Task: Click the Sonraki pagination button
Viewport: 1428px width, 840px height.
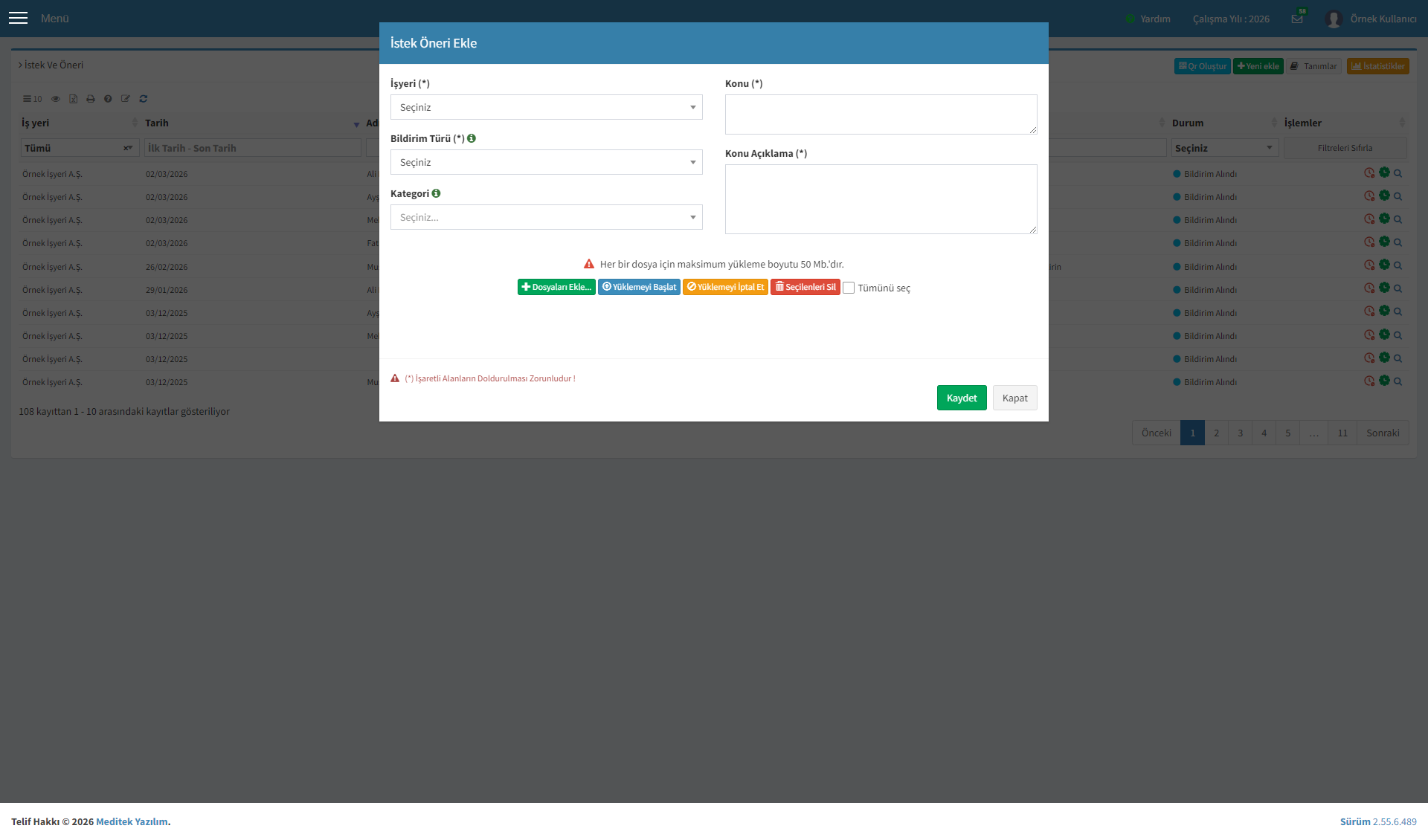Action: click(1383, 433)
